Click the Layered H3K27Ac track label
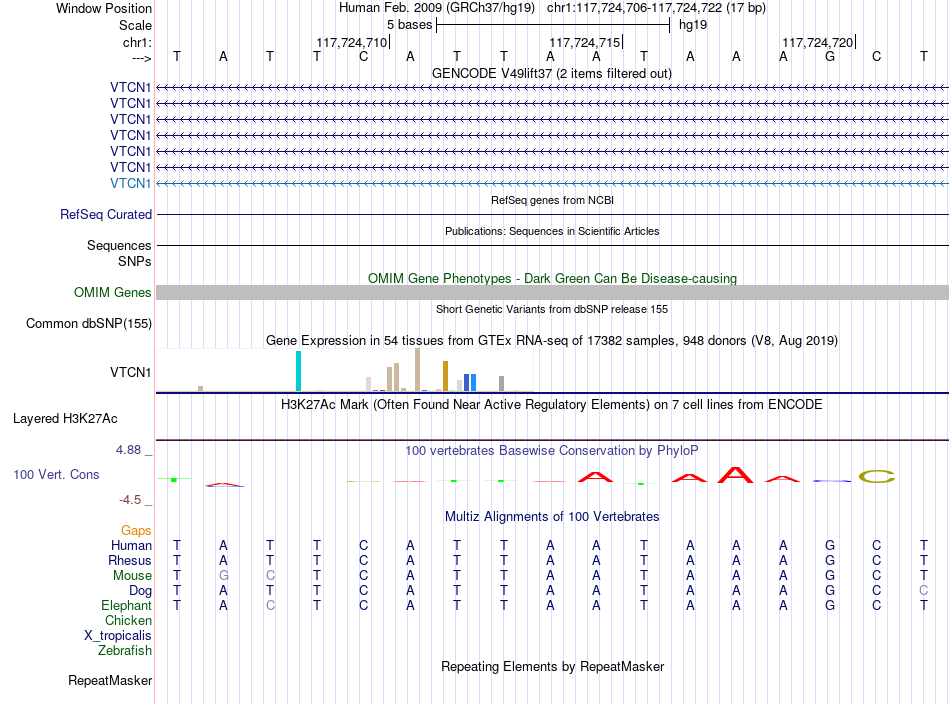The height and width of the screenshot is (704, 950). point(65,419)
